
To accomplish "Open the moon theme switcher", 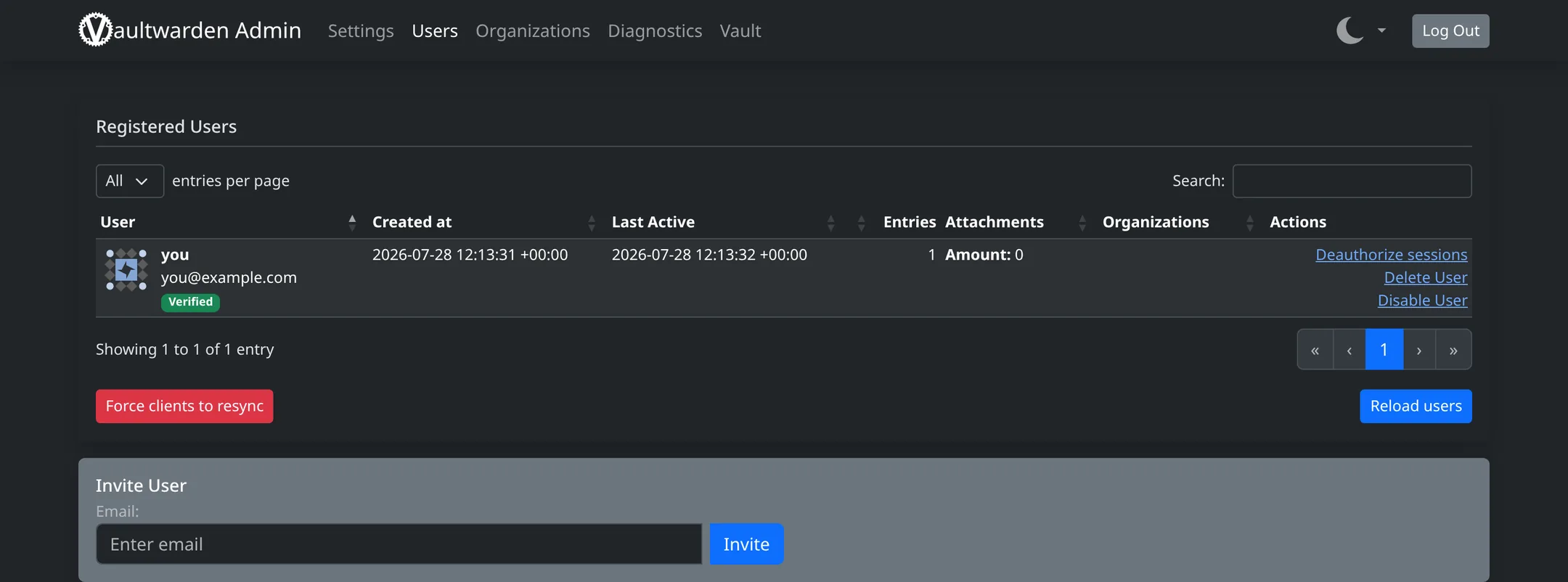I will point(1349,30).
